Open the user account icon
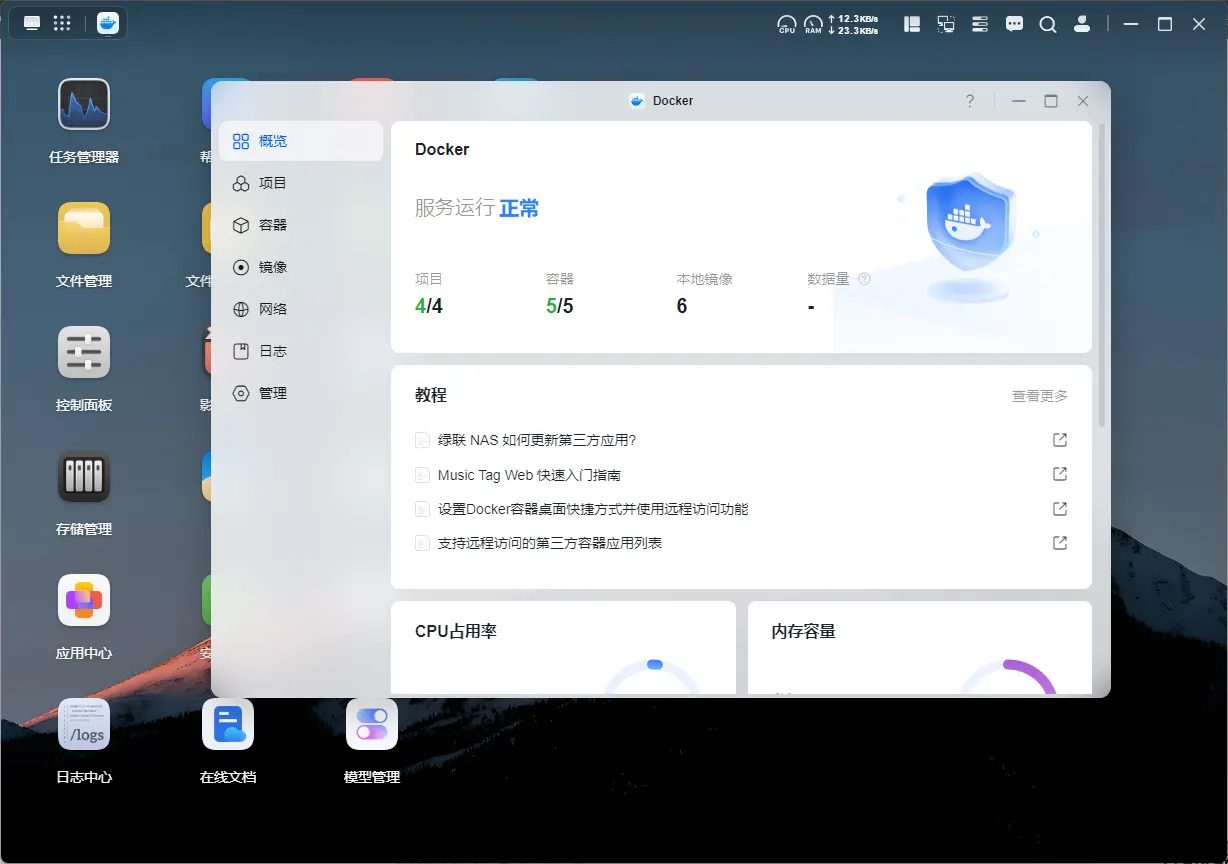This screenshot has width=1228, height=864. pos(1082,24)
